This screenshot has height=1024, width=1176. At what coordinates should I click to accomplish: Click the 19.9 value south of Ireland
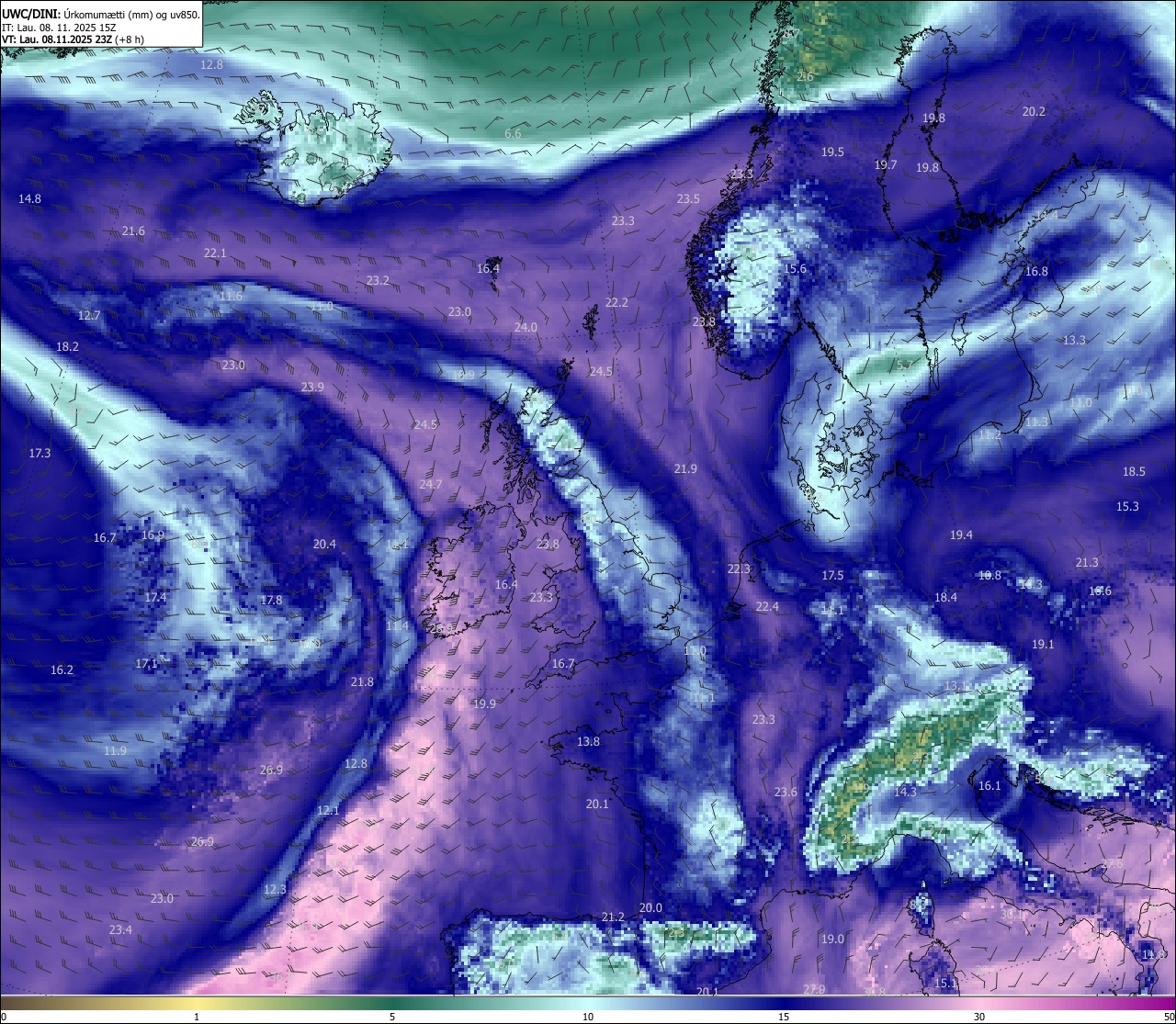pyautogui.click(x=484, y=703)
